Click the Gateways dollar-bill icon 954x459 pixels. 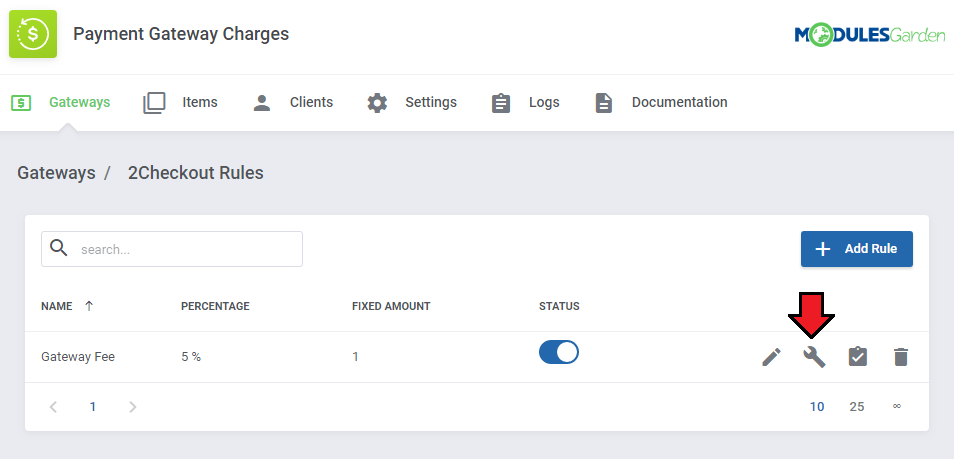21,103
